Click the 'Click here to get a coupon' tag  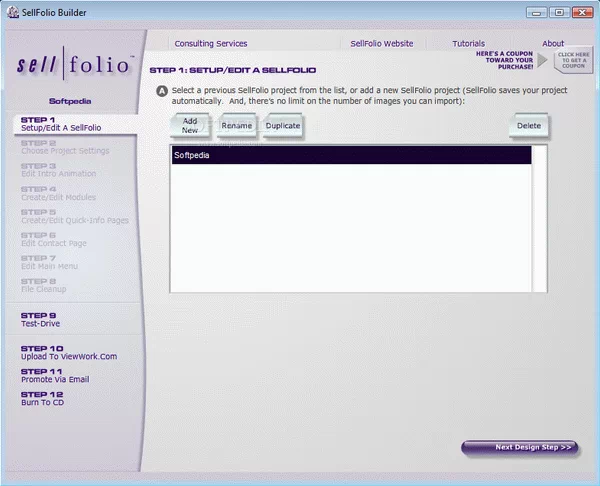(x=573, y=60)
